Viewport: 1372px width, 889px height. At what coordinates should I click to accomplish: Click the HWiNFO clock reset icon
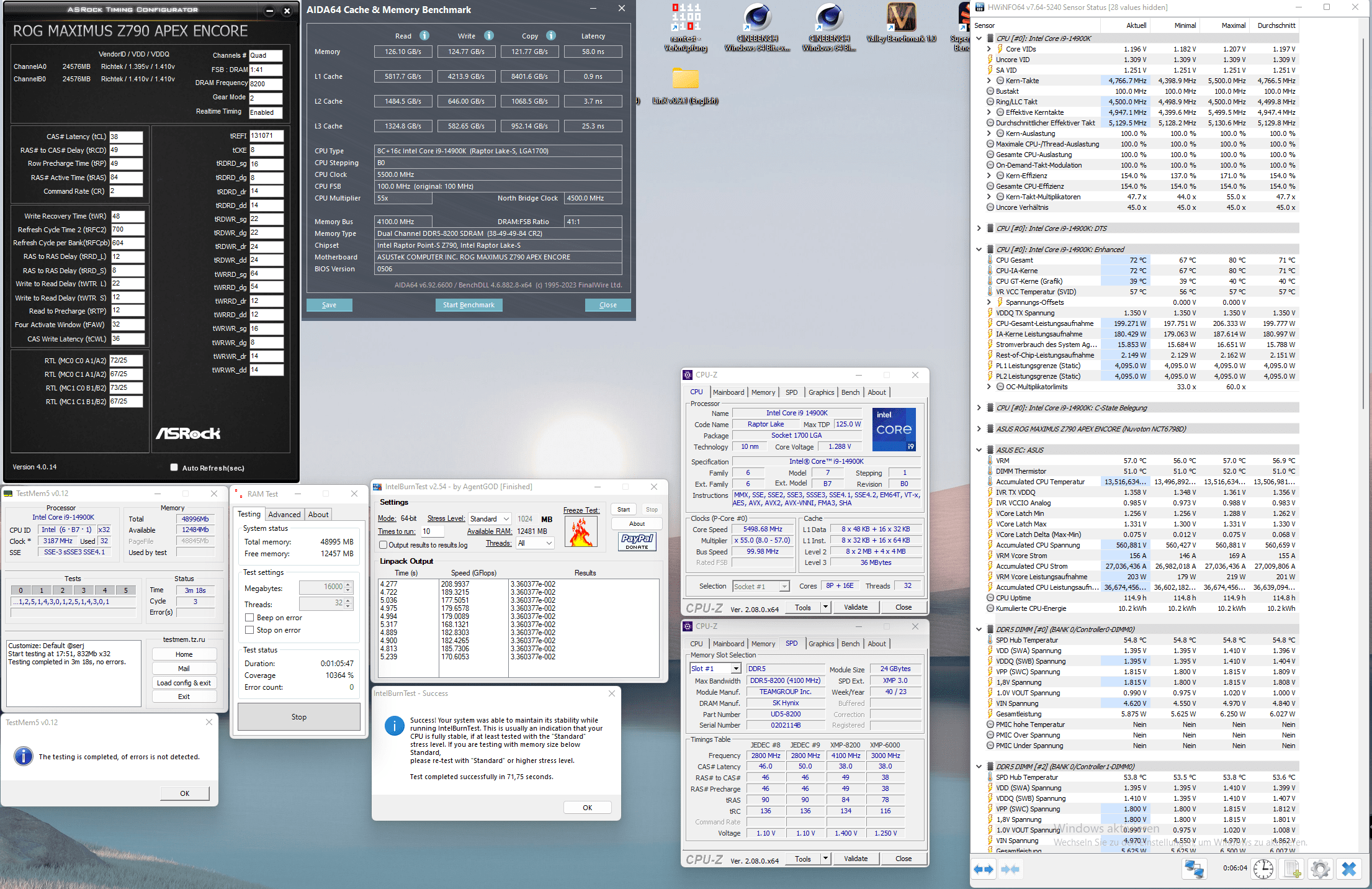click(1263, 869)
